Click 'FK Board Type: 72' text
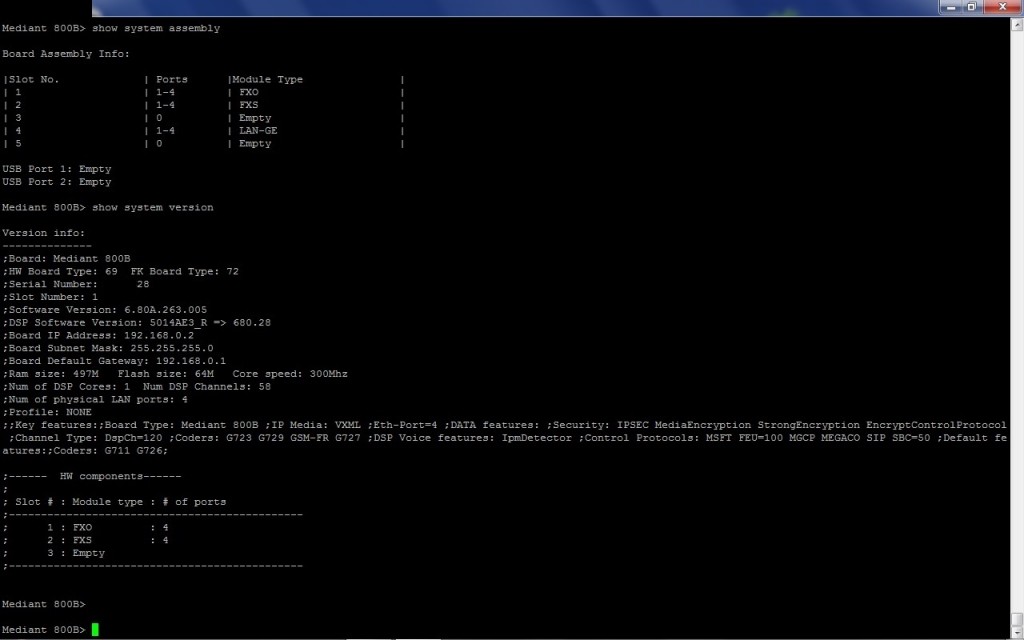This screenshot has height=640, width=1024. coord(185,272)
